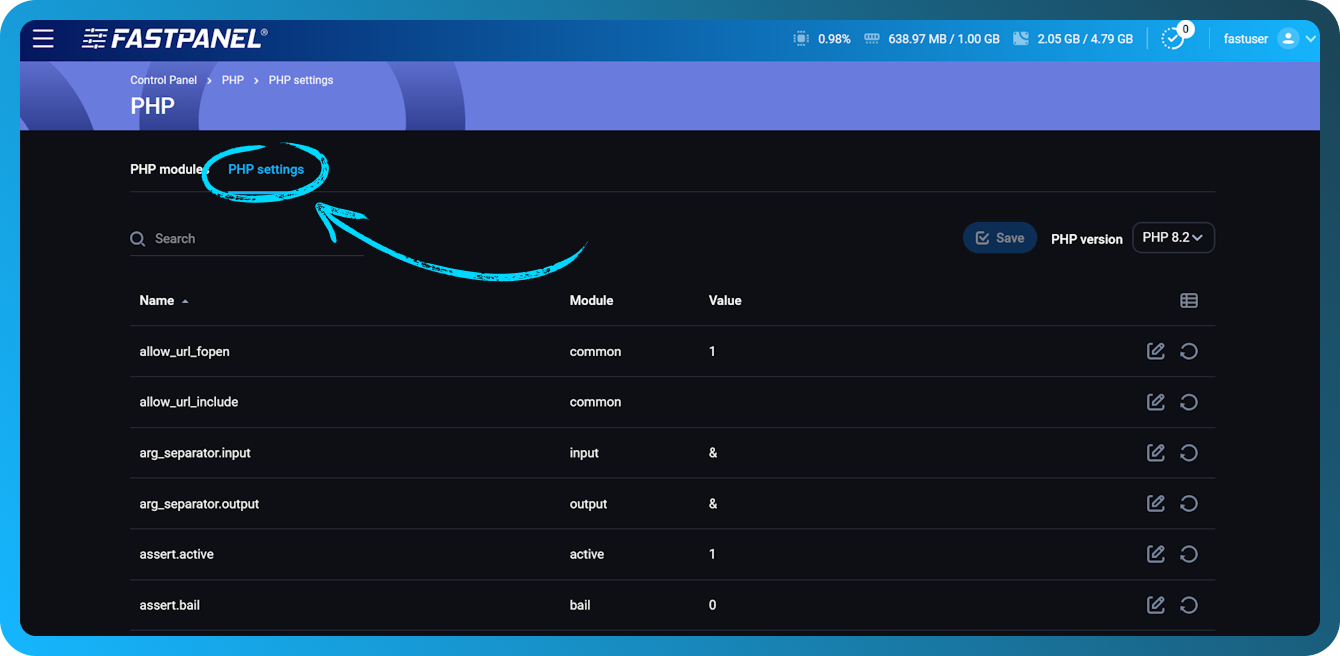Viewport: 1340px width, 656px height.
Task: Open the table column settings icon
Action: pos(1189,300)
